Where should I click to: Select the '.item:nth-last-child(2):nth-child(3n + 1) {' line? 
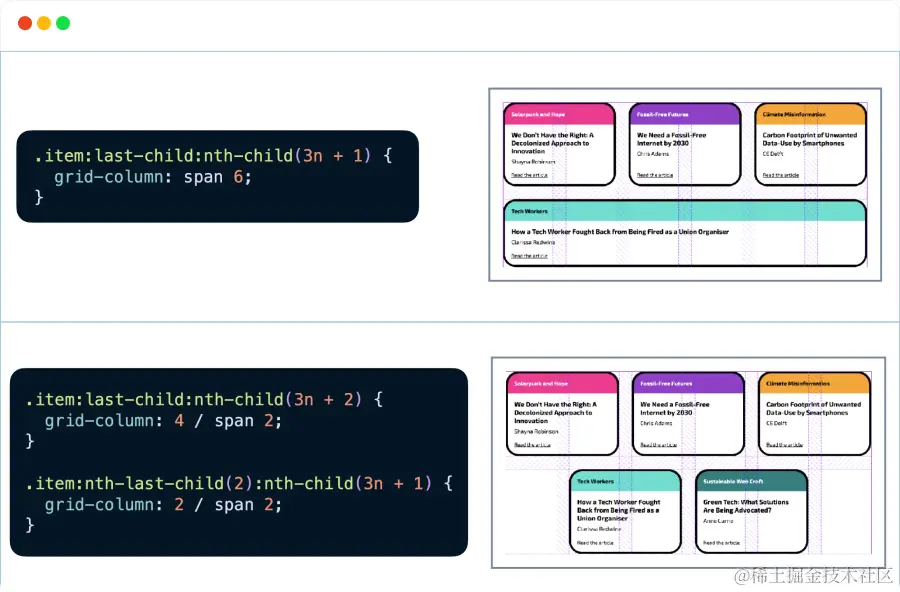239,483
